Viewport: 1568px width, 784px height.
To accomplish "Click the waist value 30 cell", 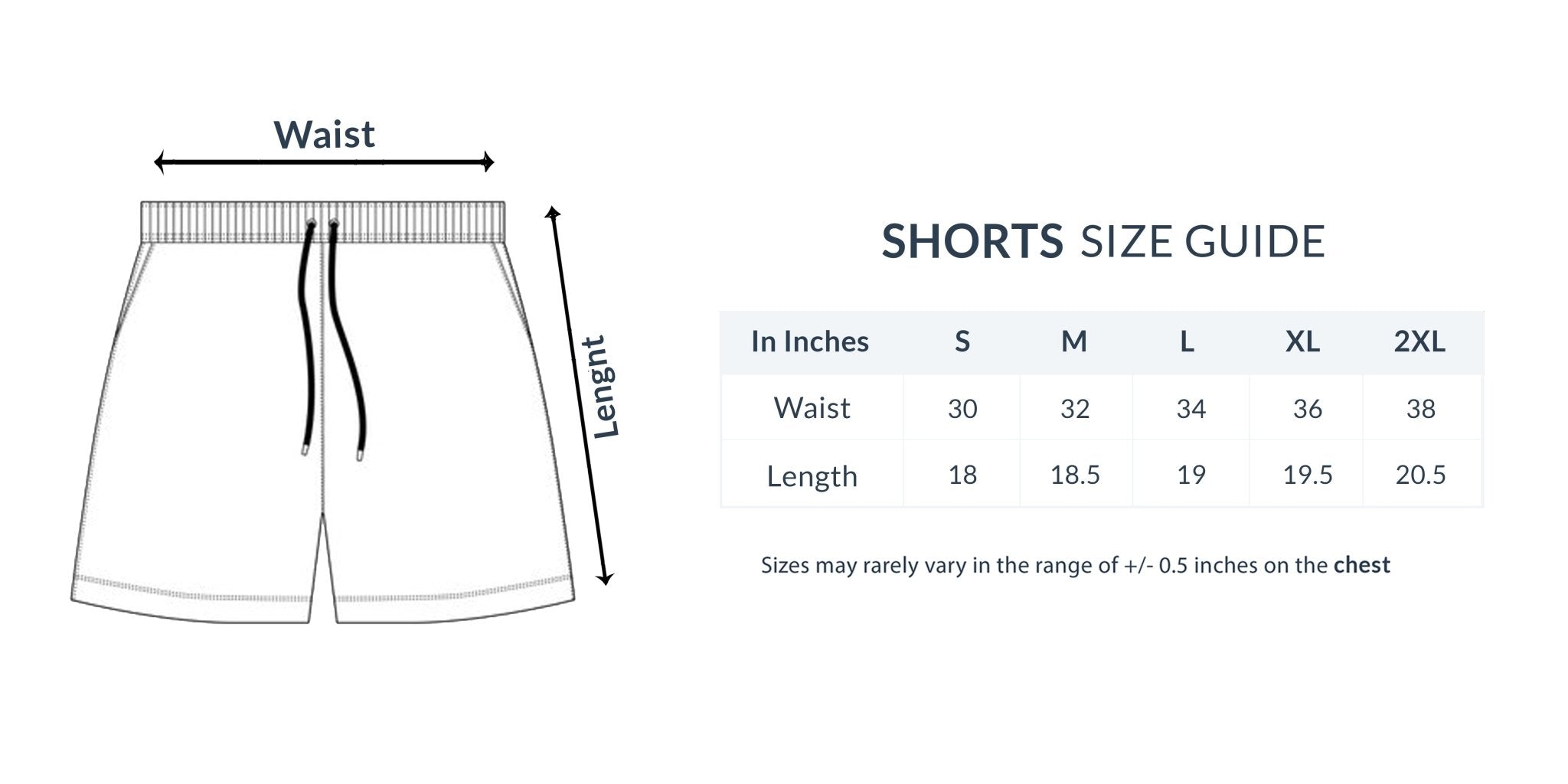I will point(962,409).
